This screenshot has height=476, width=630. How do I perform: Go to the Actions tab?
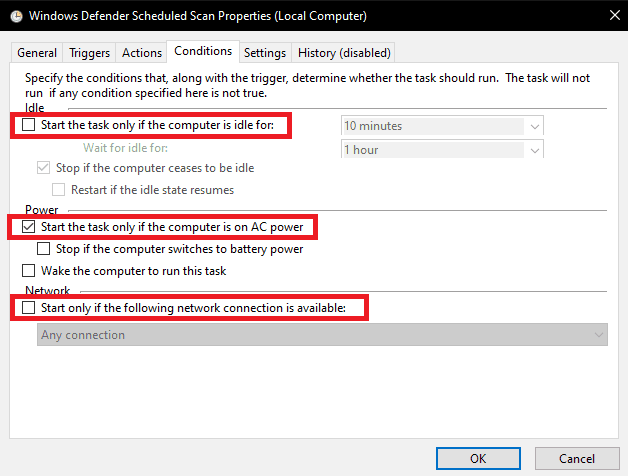tap(142, 53)
